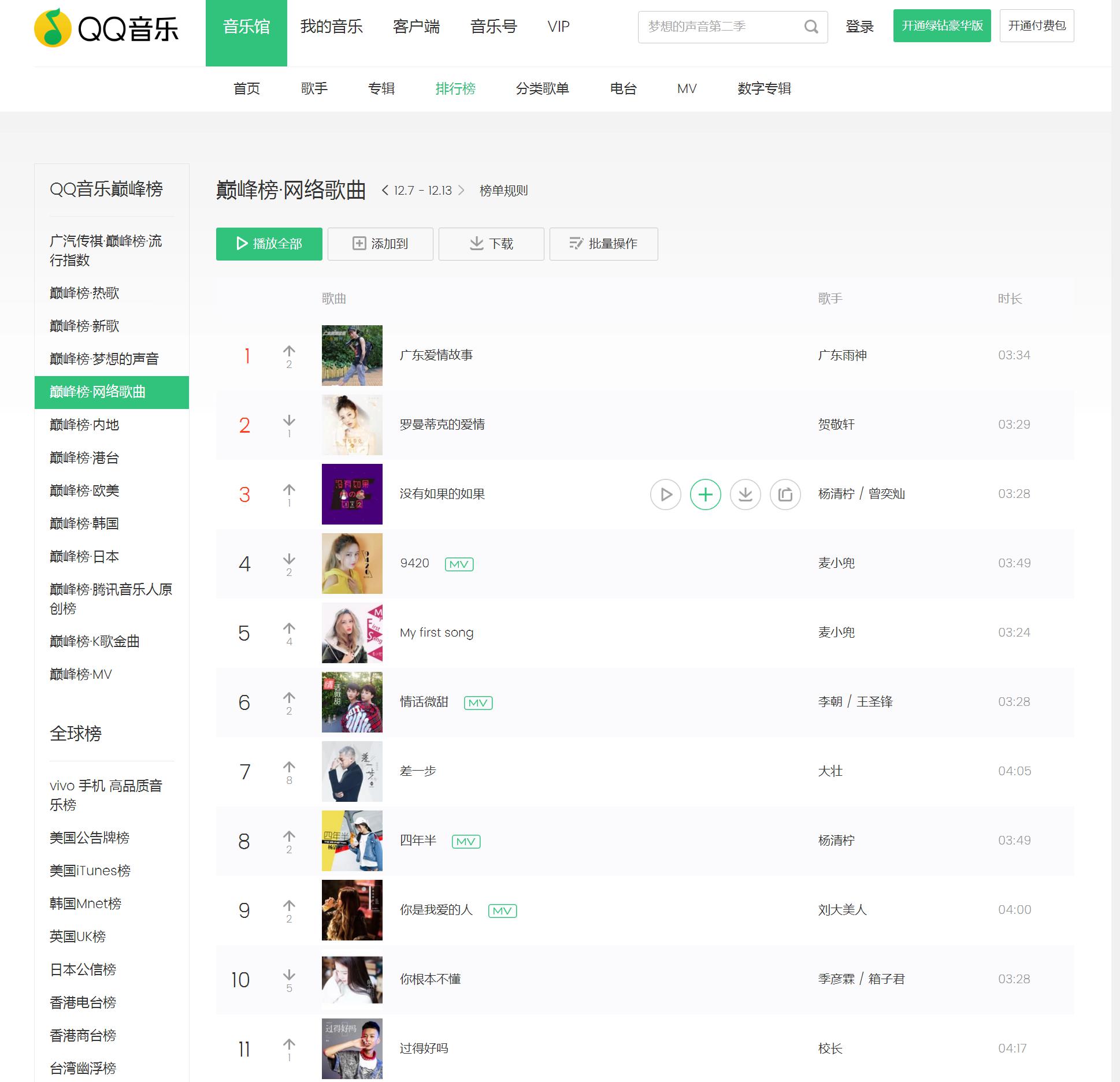The width and height of the screenshot is (1120, 1082).
Task: Add 没有如果的如果 to a playlist
Action: 706,494
